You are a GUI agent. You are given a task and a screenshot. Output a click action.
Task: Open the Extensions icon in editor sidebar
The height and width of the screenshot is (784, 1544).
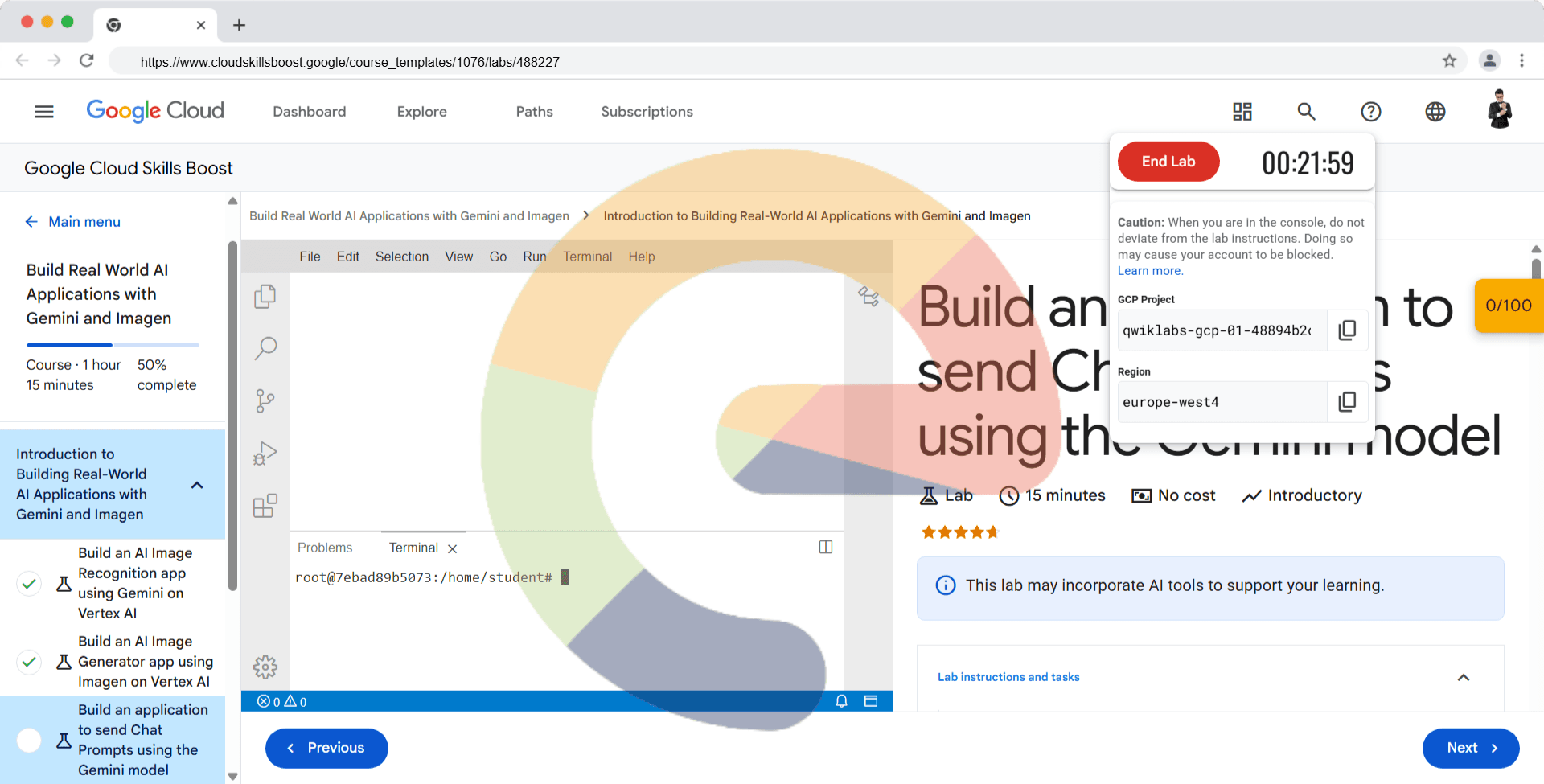(x=265, y=506)
